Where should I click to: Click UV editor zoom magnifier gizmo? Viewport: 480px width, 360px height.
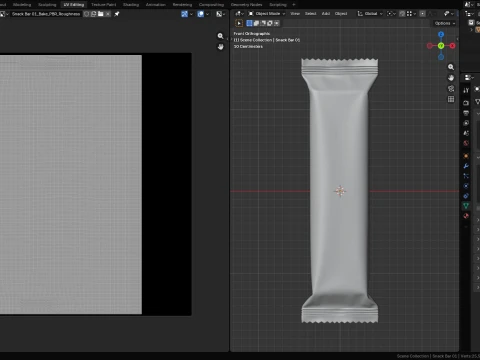point(220,36)
